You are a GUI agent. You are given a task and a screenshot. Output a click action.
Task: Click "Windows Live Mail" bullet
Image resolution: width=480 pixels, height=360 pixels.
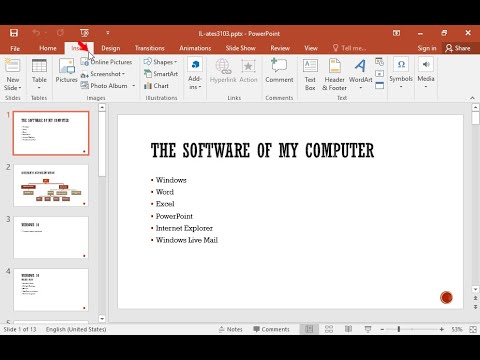(x=187, y=240)
